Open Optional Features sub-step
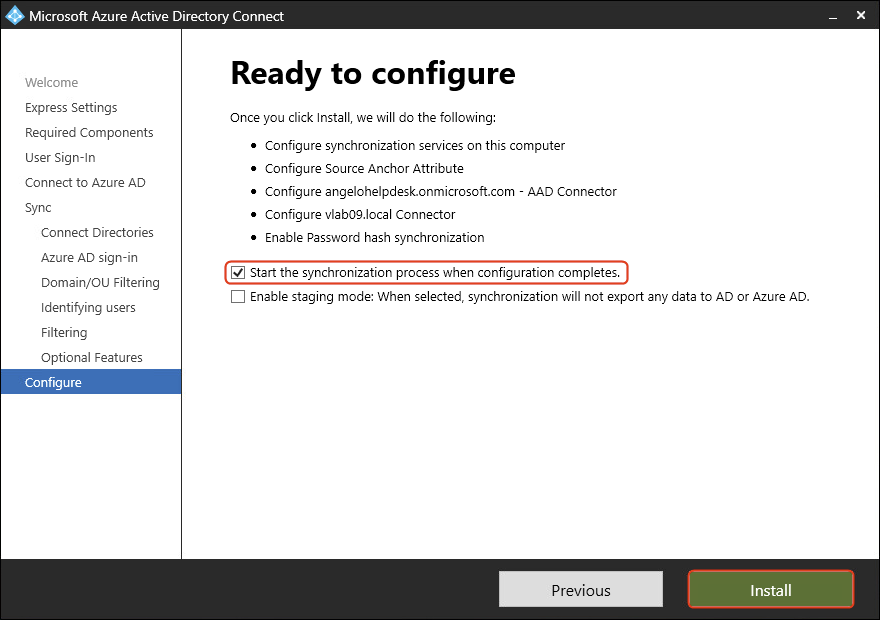 pos(91,358)
